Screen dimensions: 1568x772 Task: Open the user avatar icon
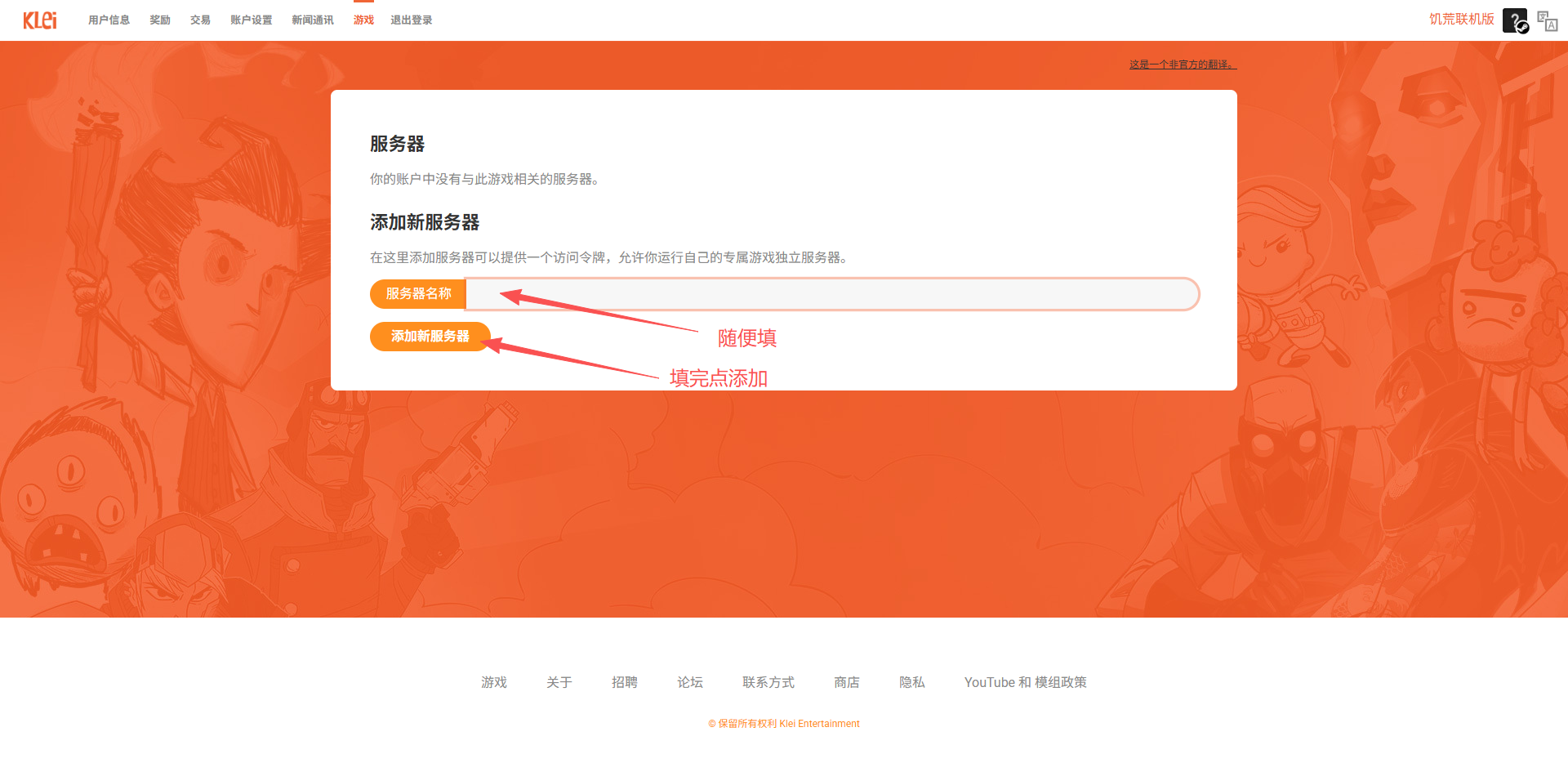[1515, 20]
